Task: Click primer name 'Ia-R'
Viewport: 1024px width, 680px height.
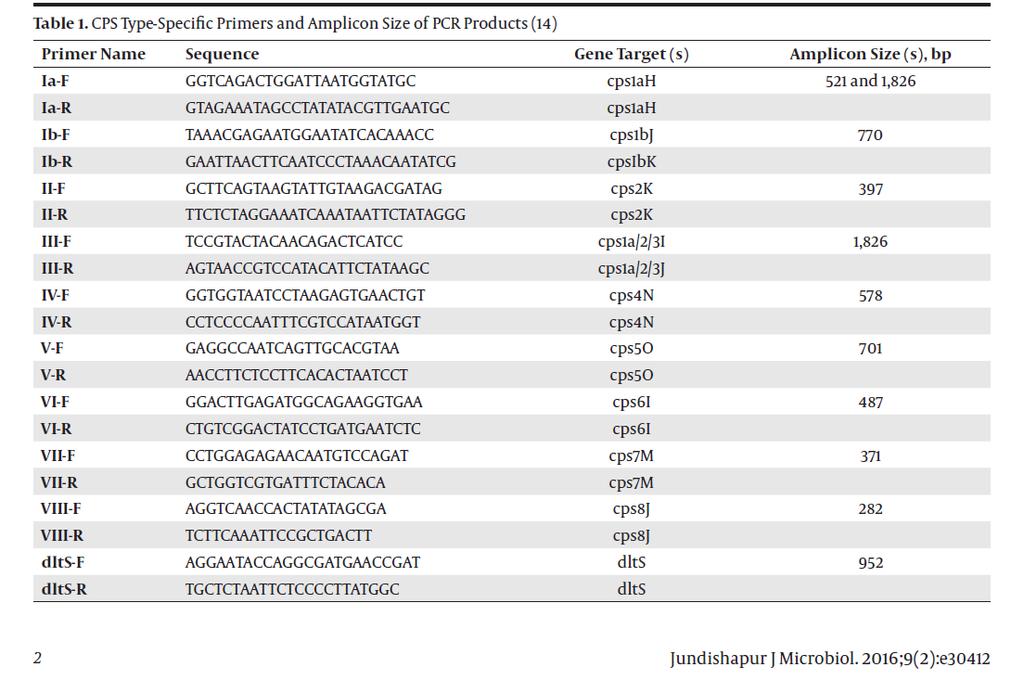Action: [56, 108]
